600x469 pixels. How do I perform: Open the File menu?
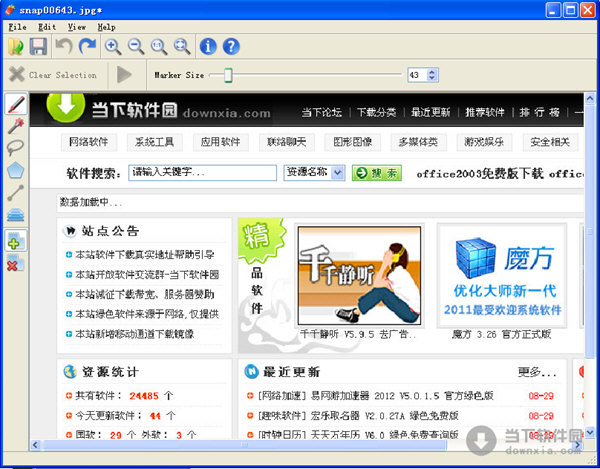tap(17, 27)
